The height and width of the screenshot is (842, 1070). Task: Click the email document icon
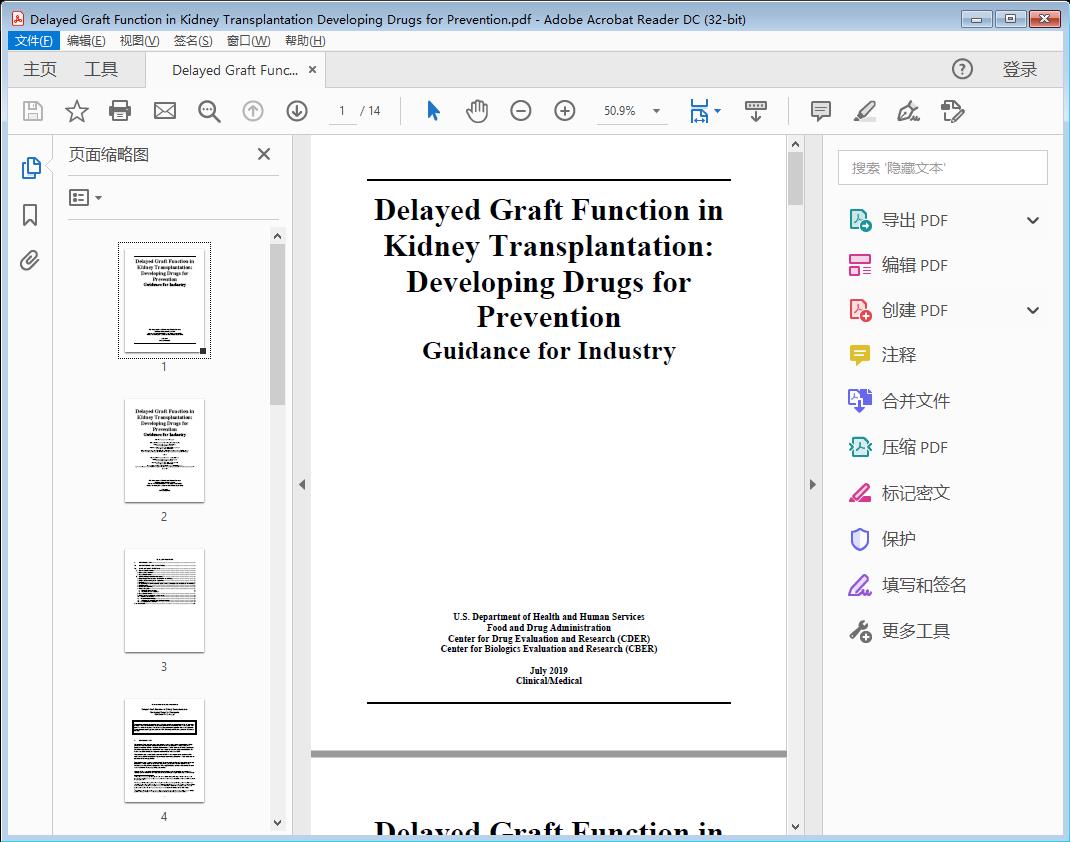[x=164, y=111]
